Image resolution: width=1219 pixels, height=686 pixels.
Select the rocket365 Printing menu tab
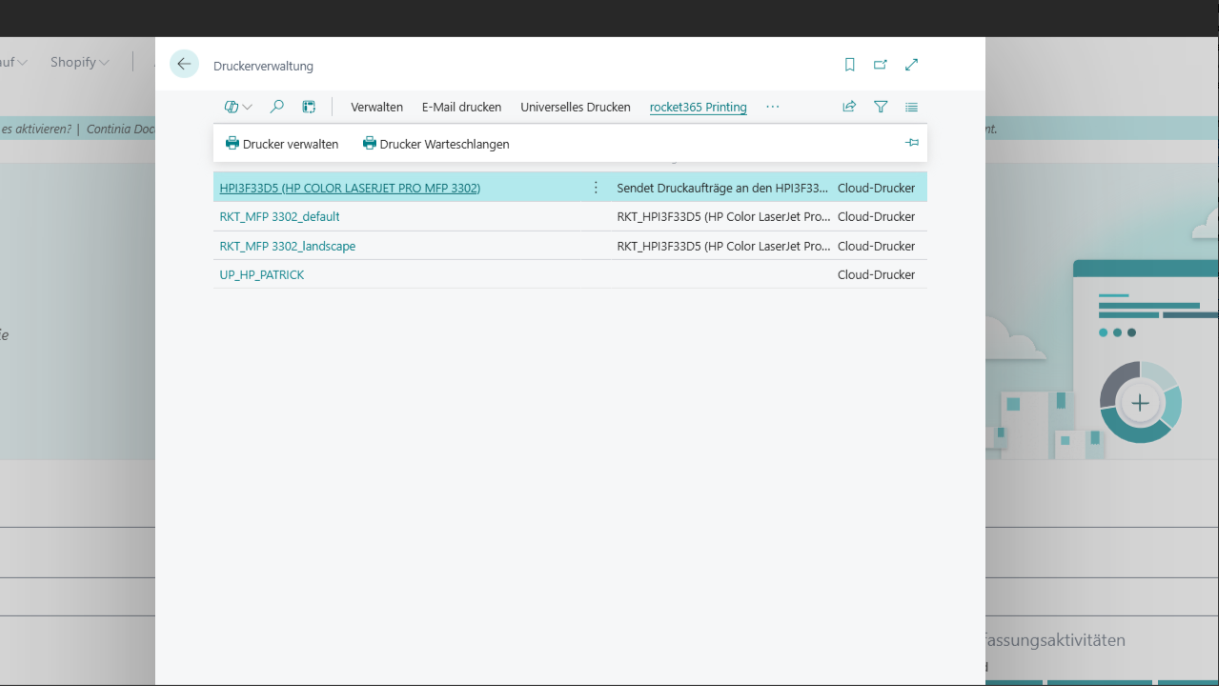[x=698, y=107]
